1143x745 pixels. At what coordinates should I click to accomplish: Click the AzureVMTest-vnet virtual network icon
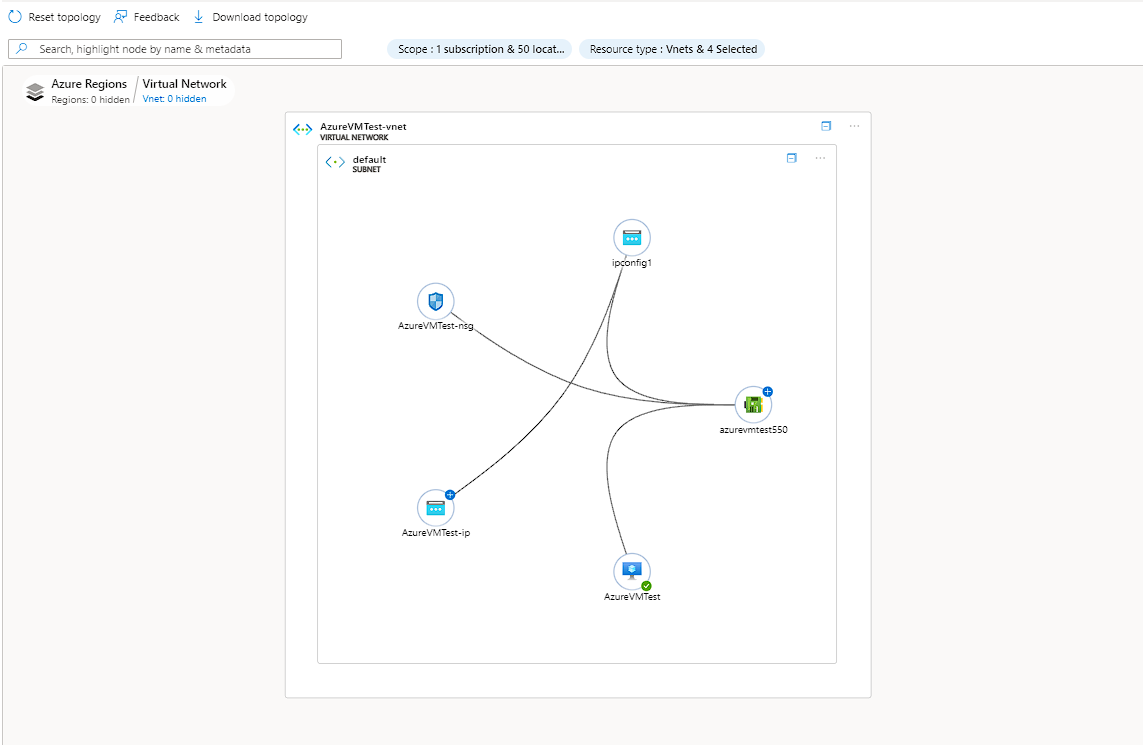click(302, 129)
